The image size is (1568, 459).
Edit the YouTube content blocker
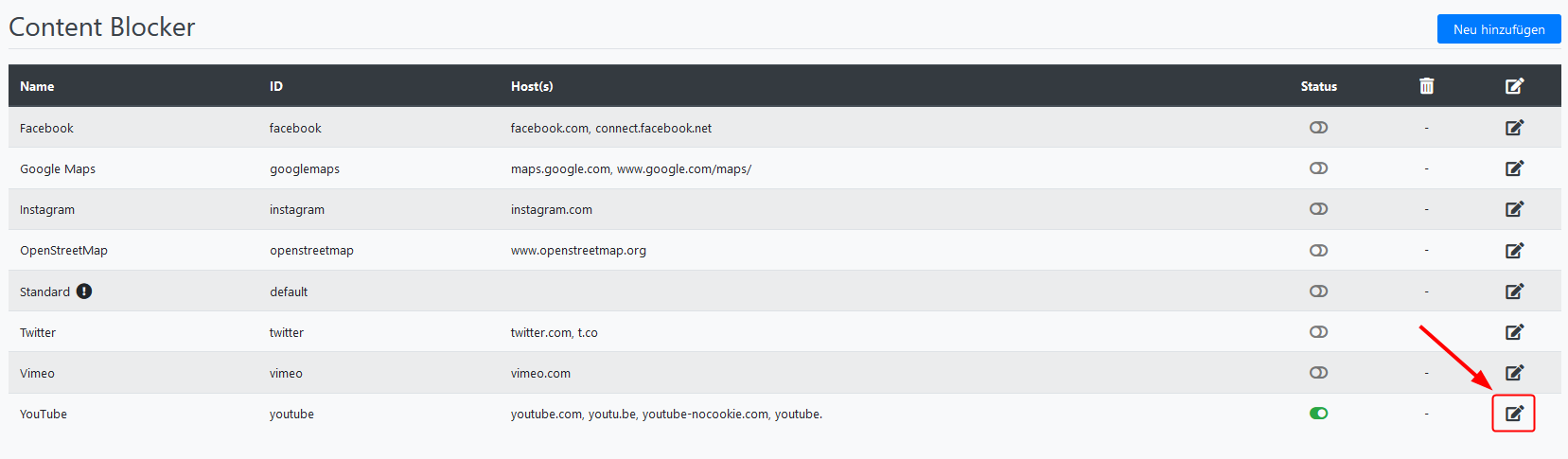1515,414
